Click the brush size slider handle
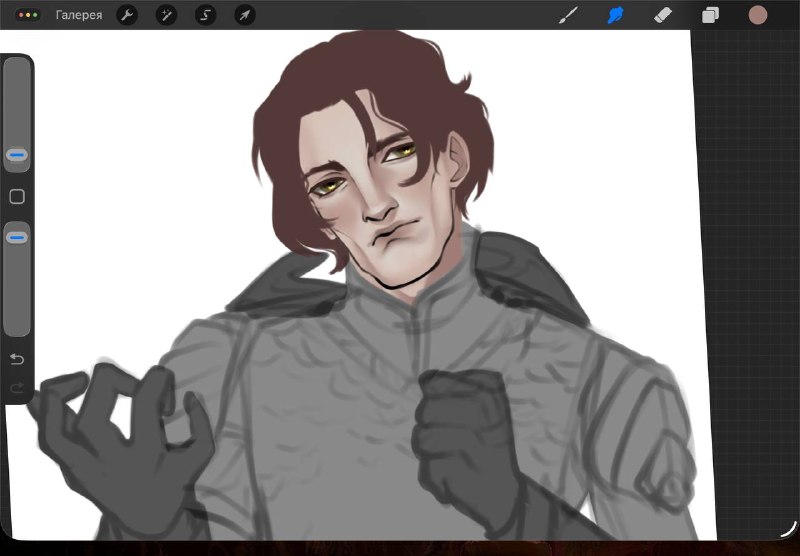This screenshot has width=800, height=556. click(17, 155)
